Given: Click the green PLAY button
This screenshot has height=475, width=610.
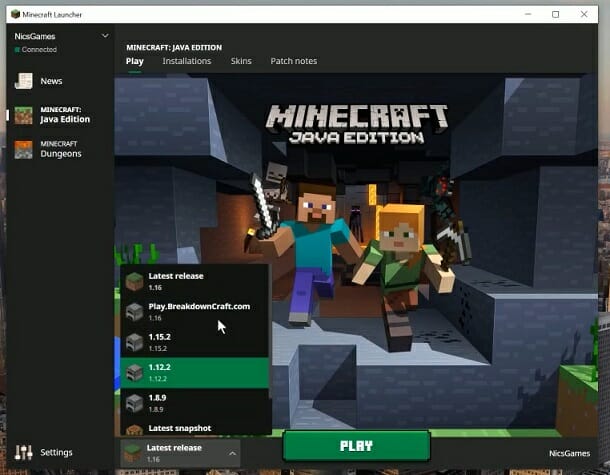Looking at the screenshot, I should [356, 445].
